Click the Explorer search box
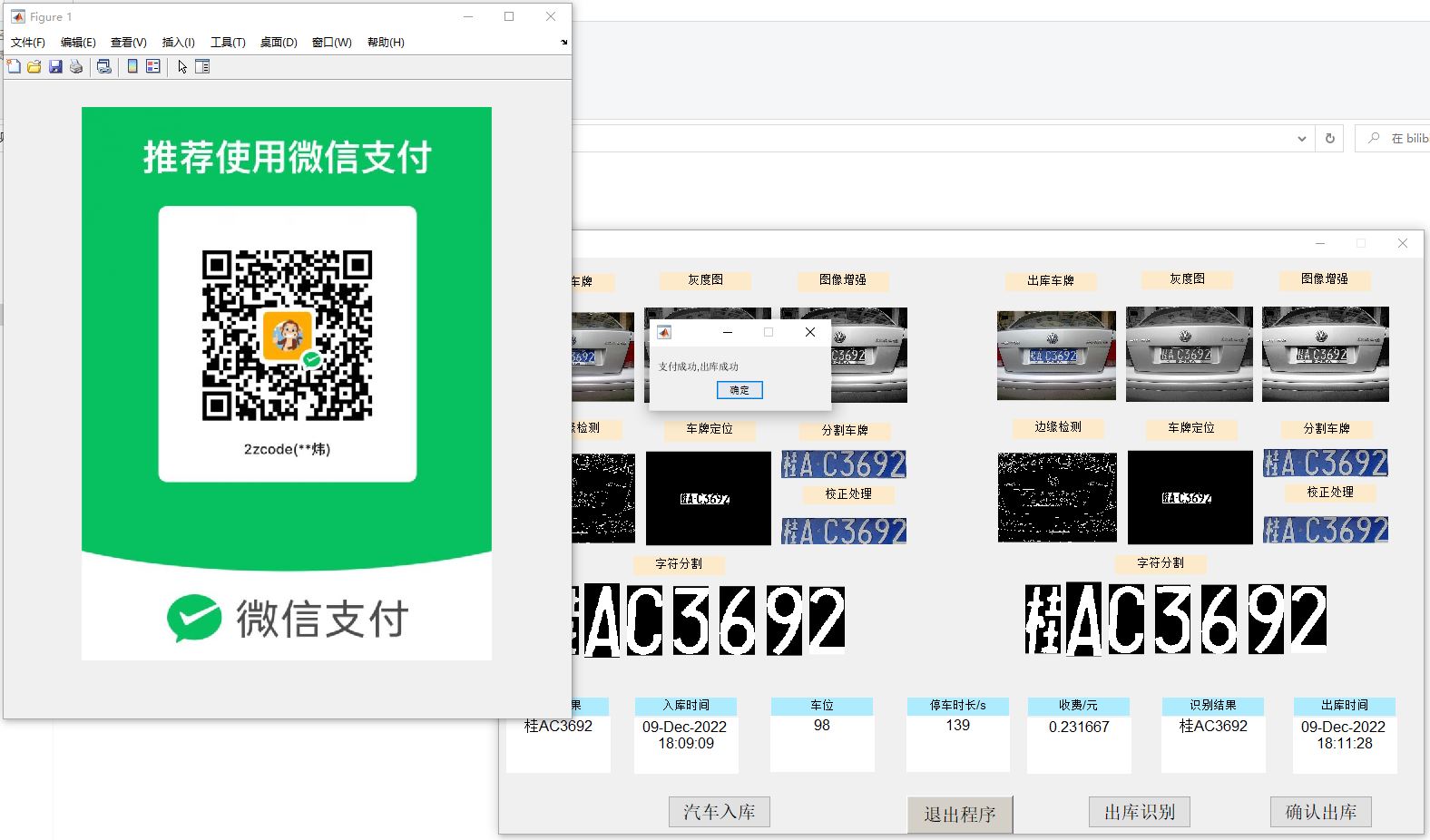Viewport: 1430px width, 840px height. [1393, 138]
